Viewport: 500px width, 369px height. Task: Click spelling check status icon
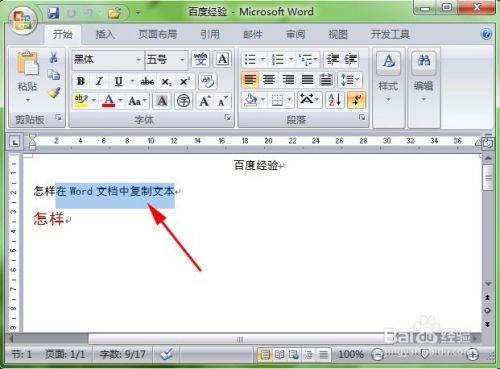click(166, 354)
